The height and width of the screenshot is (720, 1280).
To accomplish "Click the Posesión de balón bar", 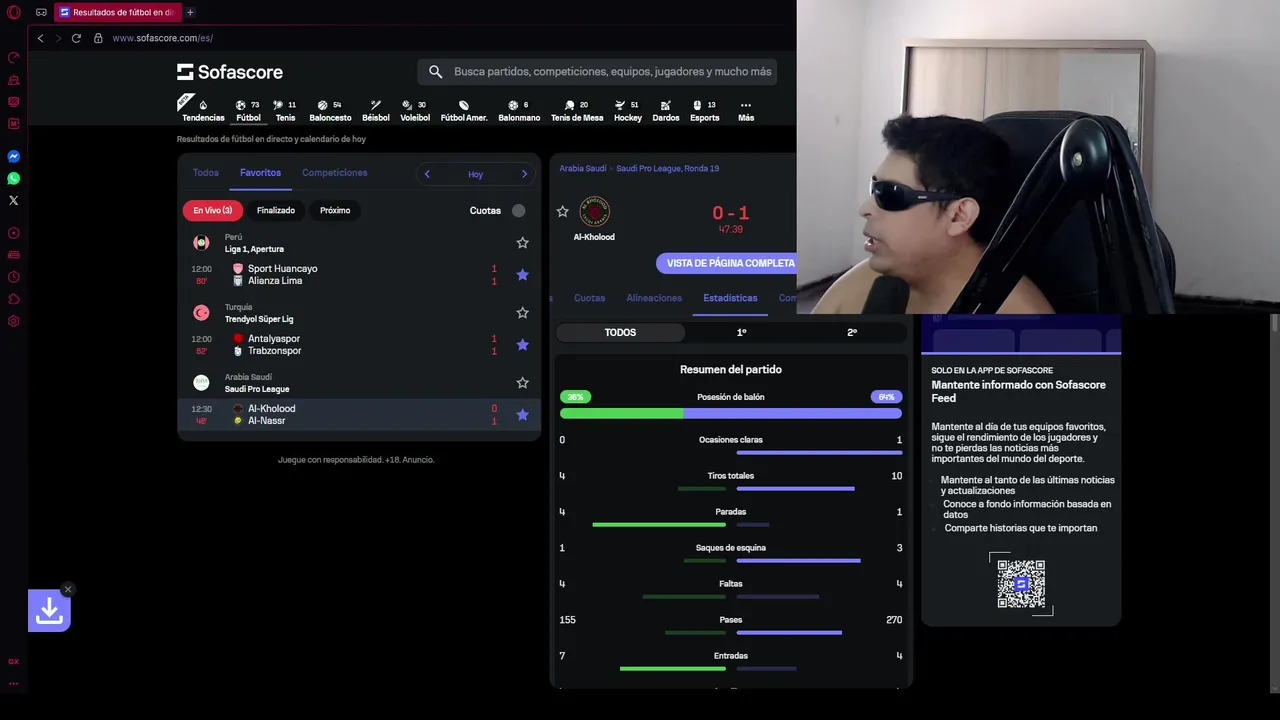I will pos(731,413).
